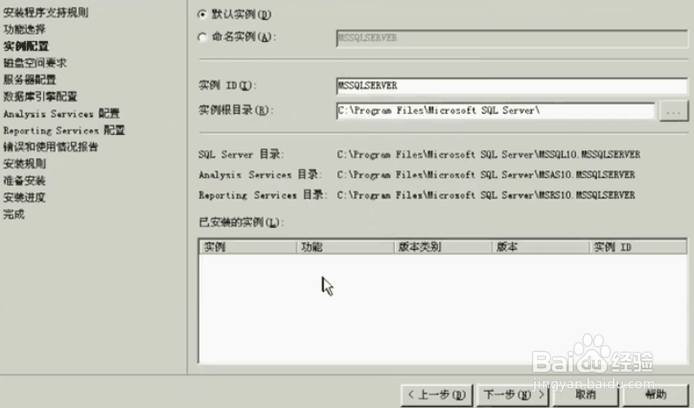Screen dimensions: 694x408
Task: Click the 帮助 help button
Action: tap(655, 395)
